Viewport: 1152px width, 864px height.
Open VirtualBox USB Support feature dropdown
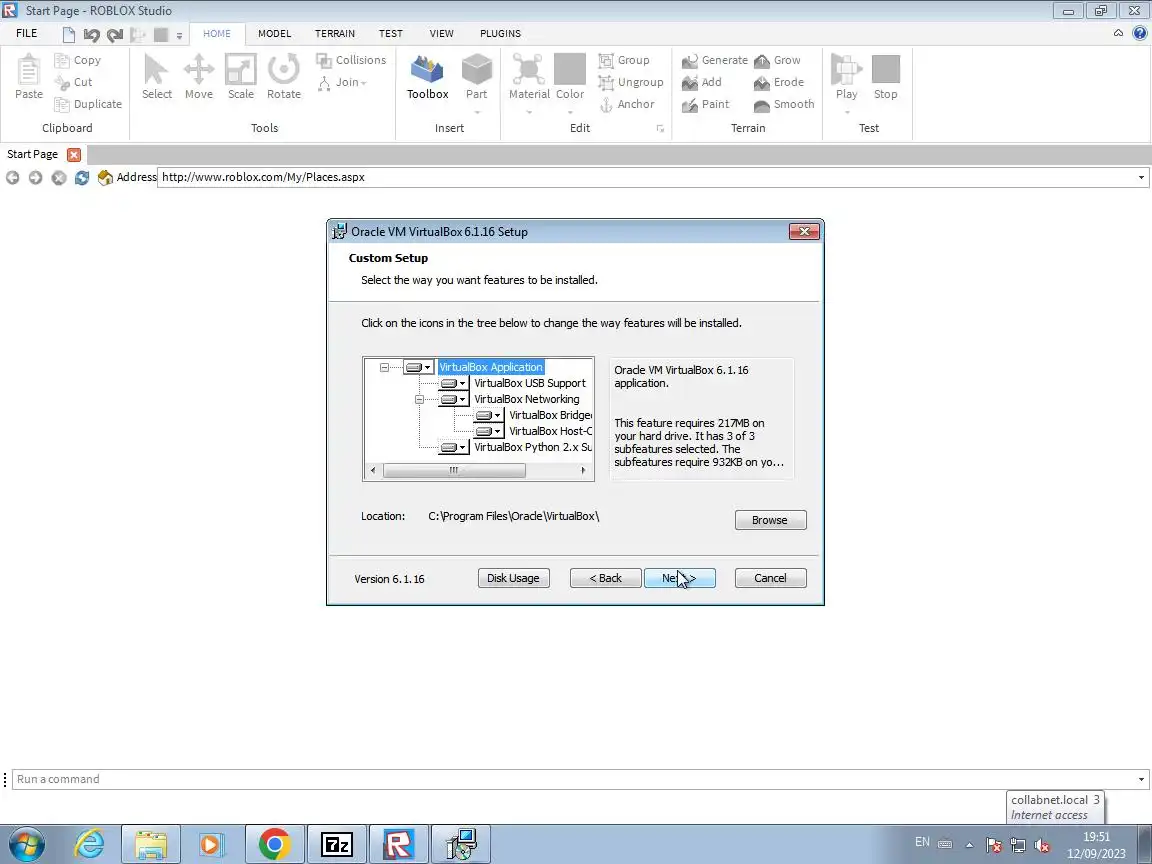[453, 384]
